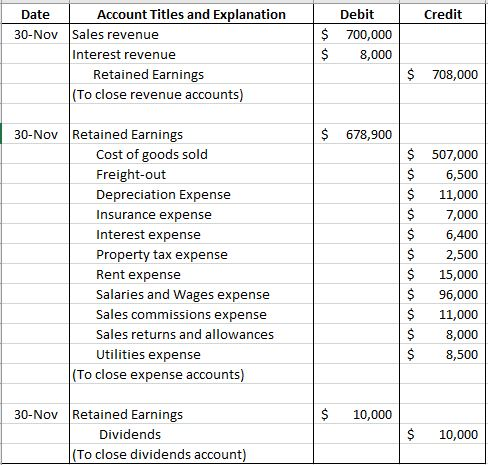
Task: Click the Salaries and Wages expense cell
Action: (x=191, y=294)
